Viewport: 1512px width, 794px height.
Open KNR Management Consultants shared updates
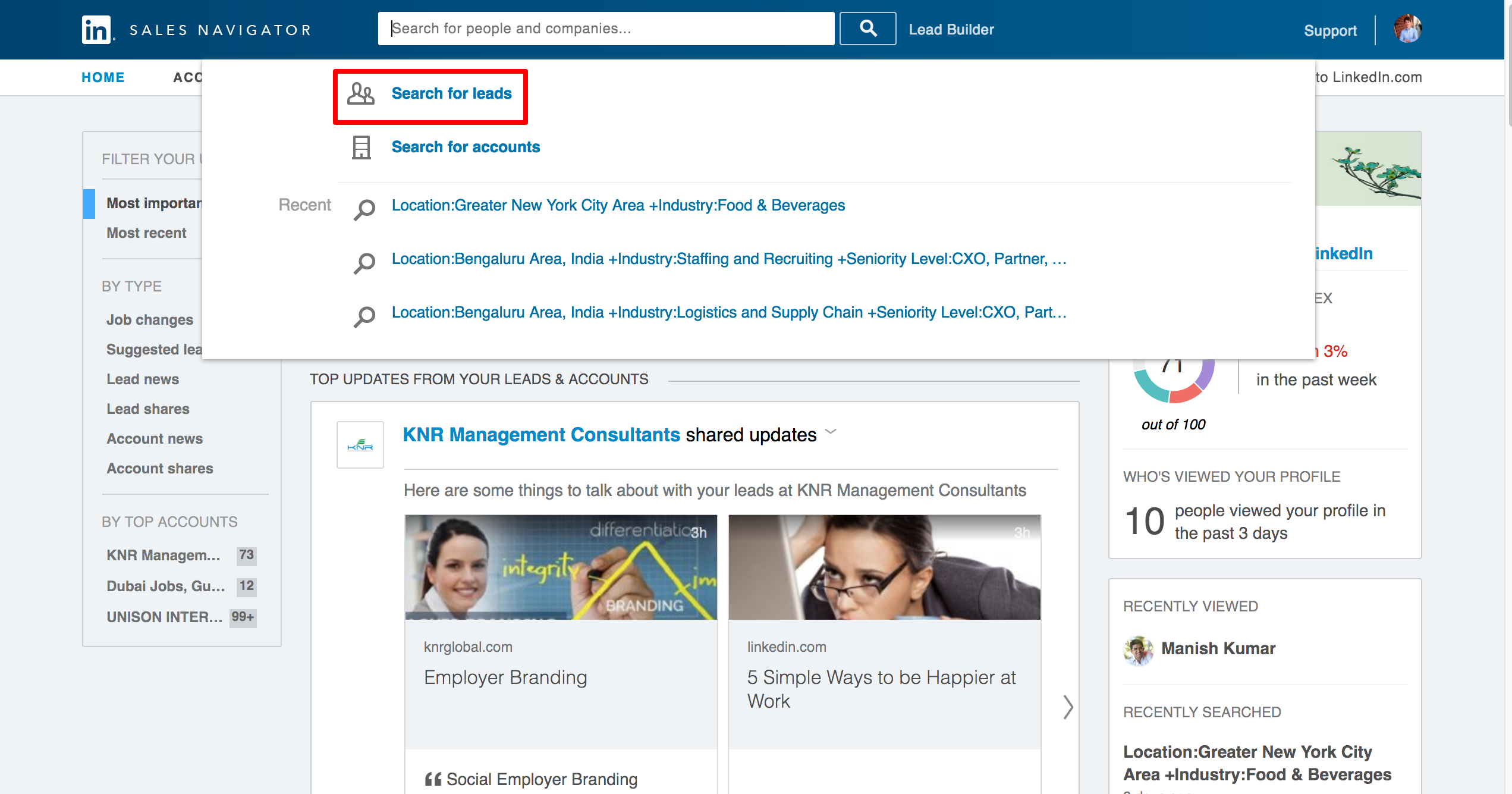[541, 434]
